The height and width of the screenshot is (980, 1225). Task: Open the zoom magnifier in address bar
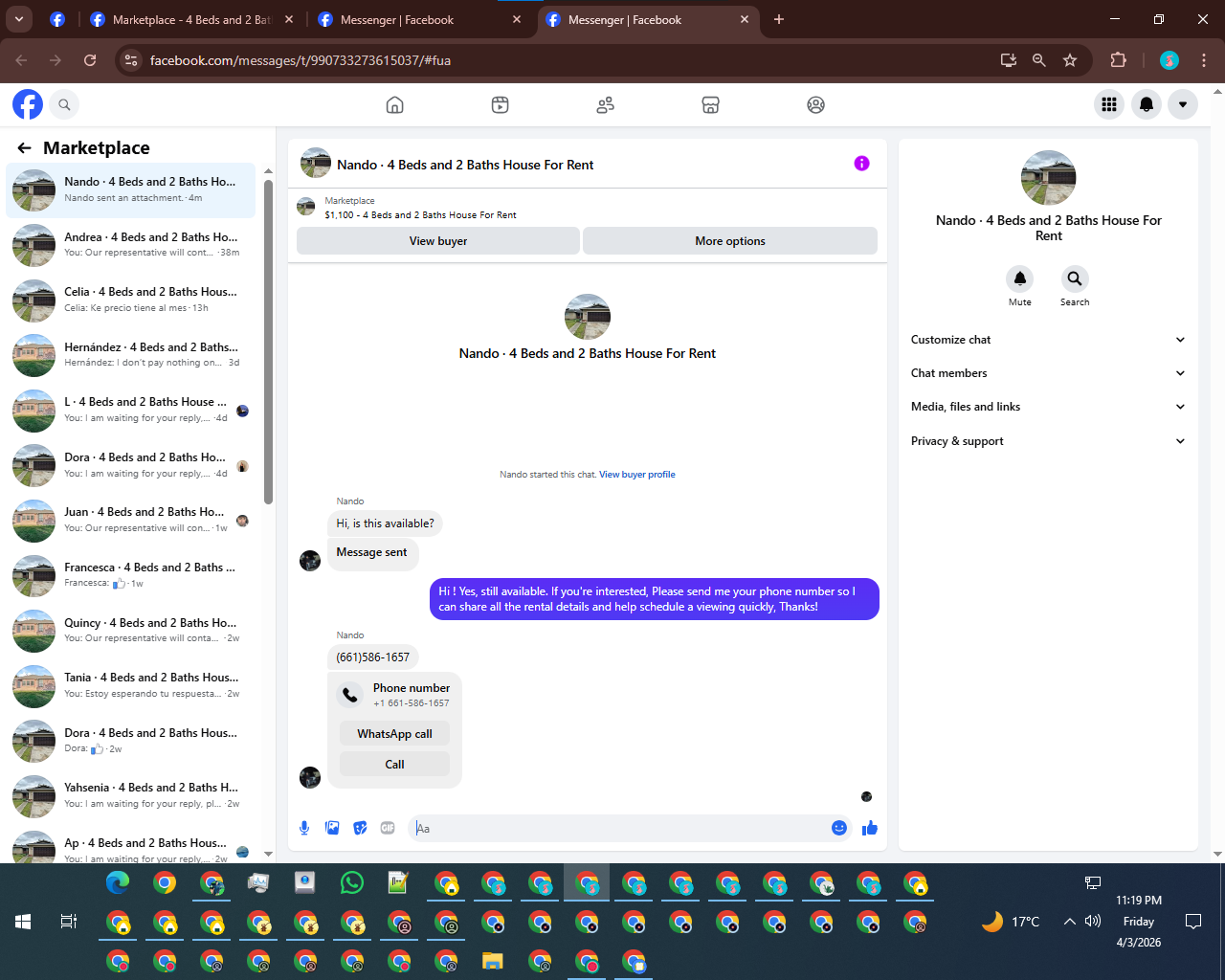(x=1038, y=60)
